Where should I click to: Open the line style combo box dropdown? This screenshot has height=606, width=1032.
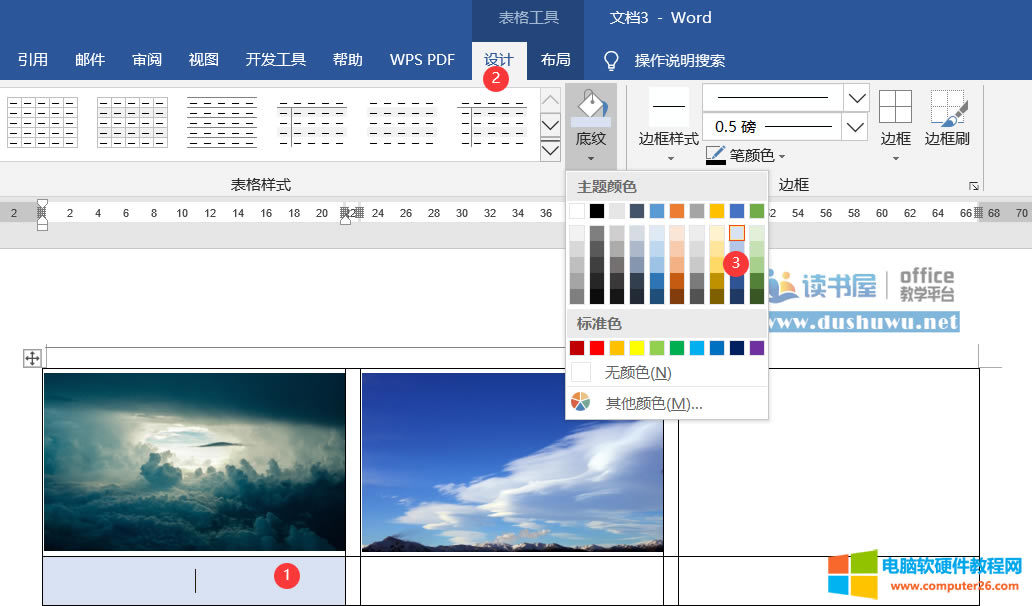pos(855,97)
